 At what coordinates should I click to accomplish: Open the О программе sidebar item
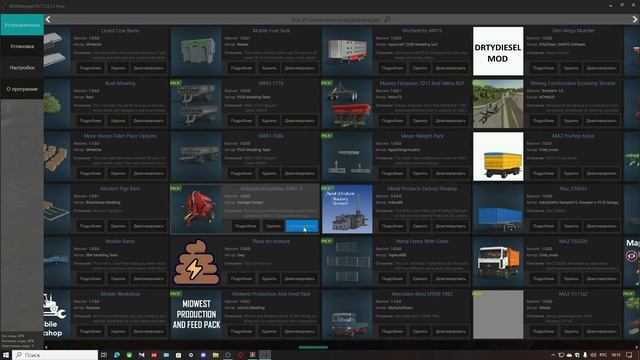(x=22, y=89)
